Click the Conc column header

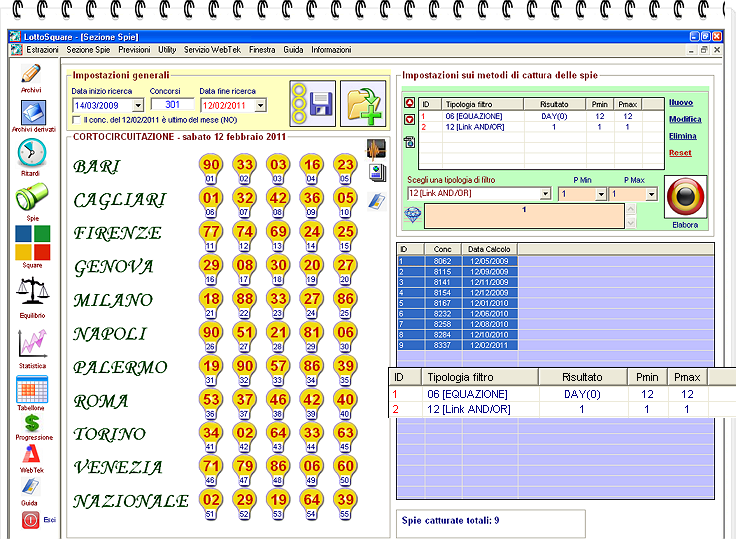(x=443, y=249)
